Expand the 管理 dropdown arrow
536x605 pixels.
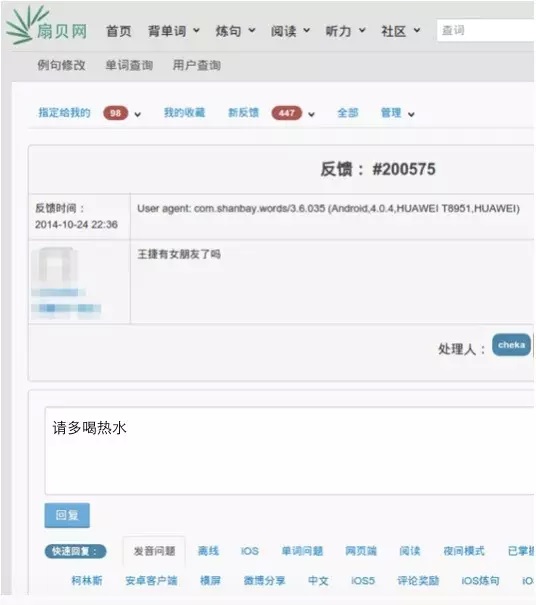pos(411,115)
